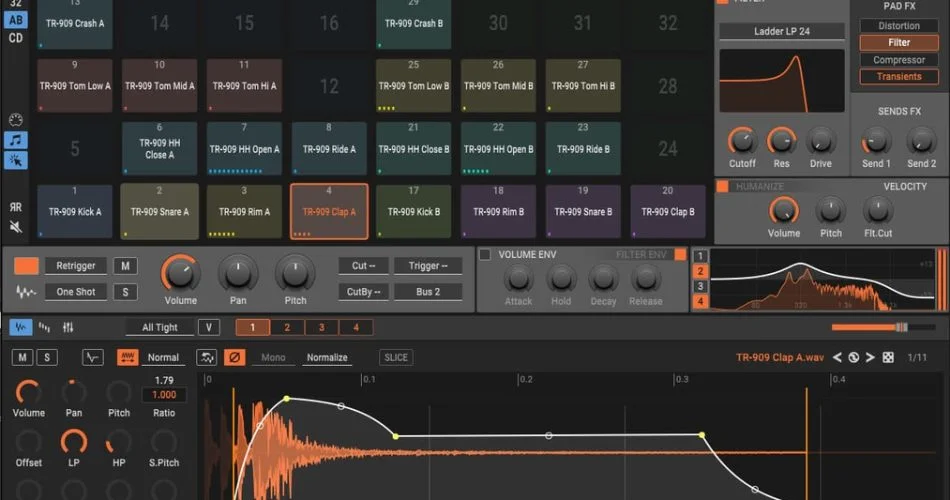Open the One Shot mode dropdown

[x=76, y=292]
